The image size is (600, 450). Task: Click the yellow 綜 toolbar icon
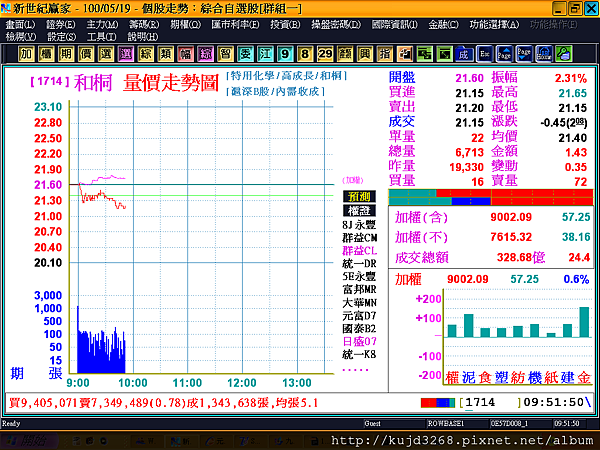coord(145,54)
